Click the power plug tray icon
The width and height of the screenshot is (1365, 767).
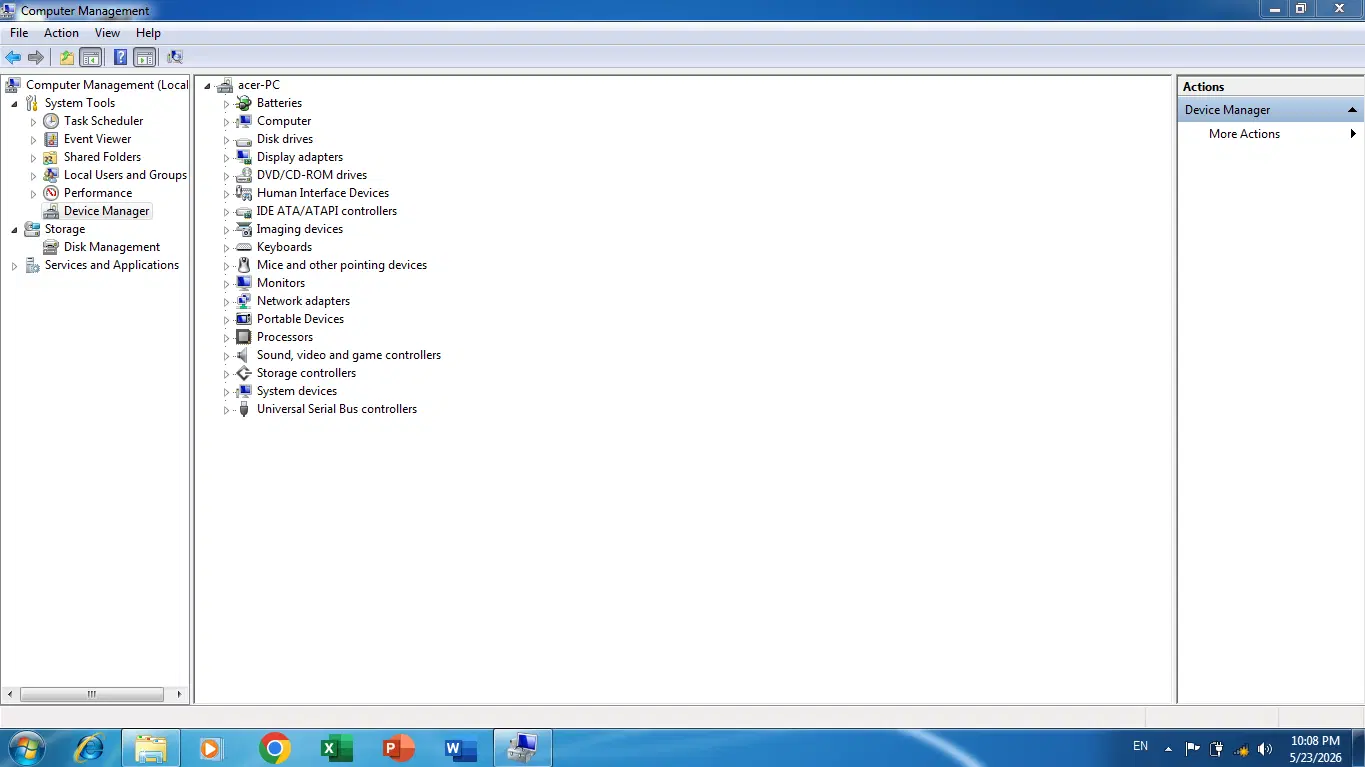pos(1217,749)
